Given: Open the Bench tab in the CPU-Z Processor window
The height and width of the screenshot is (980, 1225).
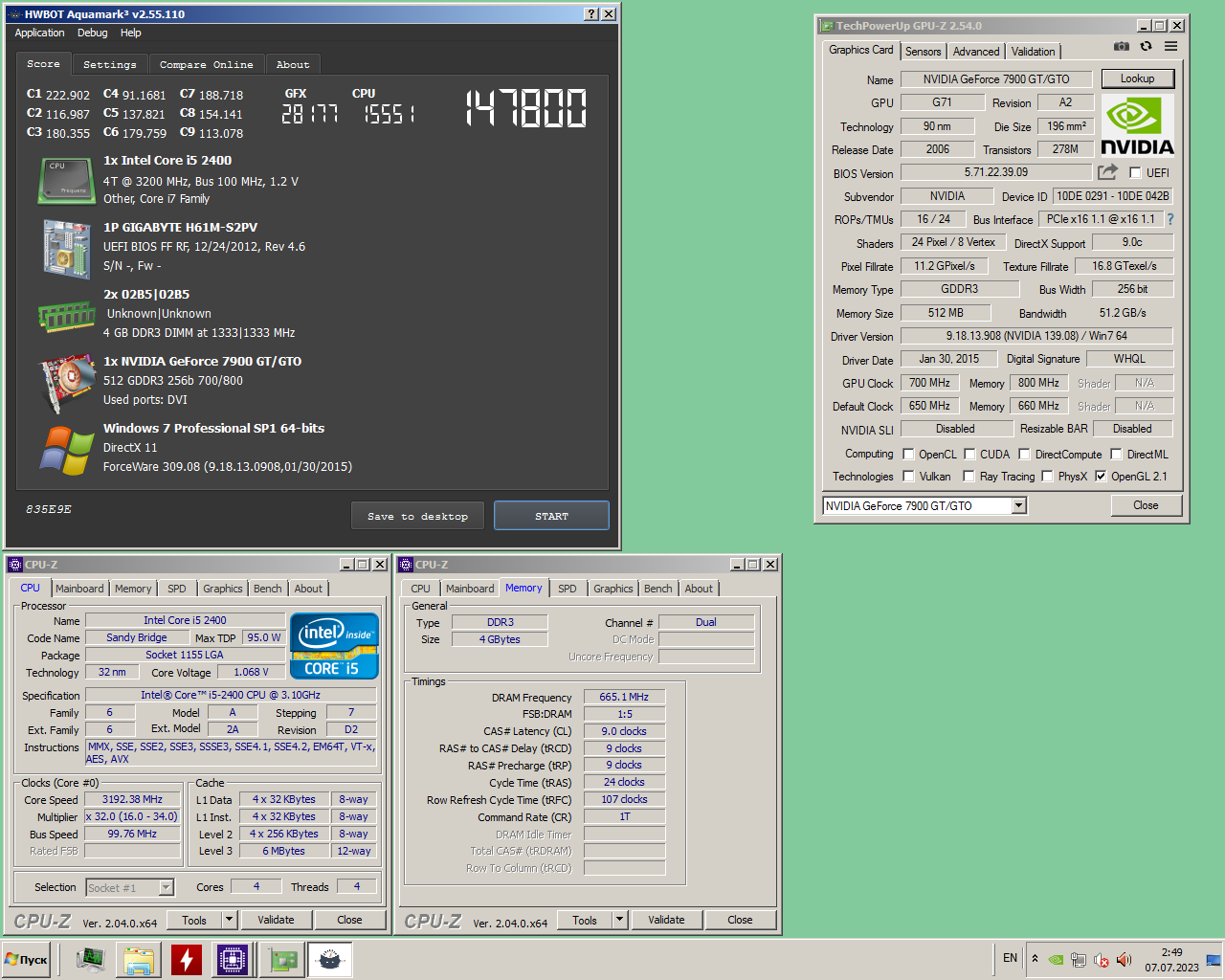Looking at the screenshot, I should point(268,589).
